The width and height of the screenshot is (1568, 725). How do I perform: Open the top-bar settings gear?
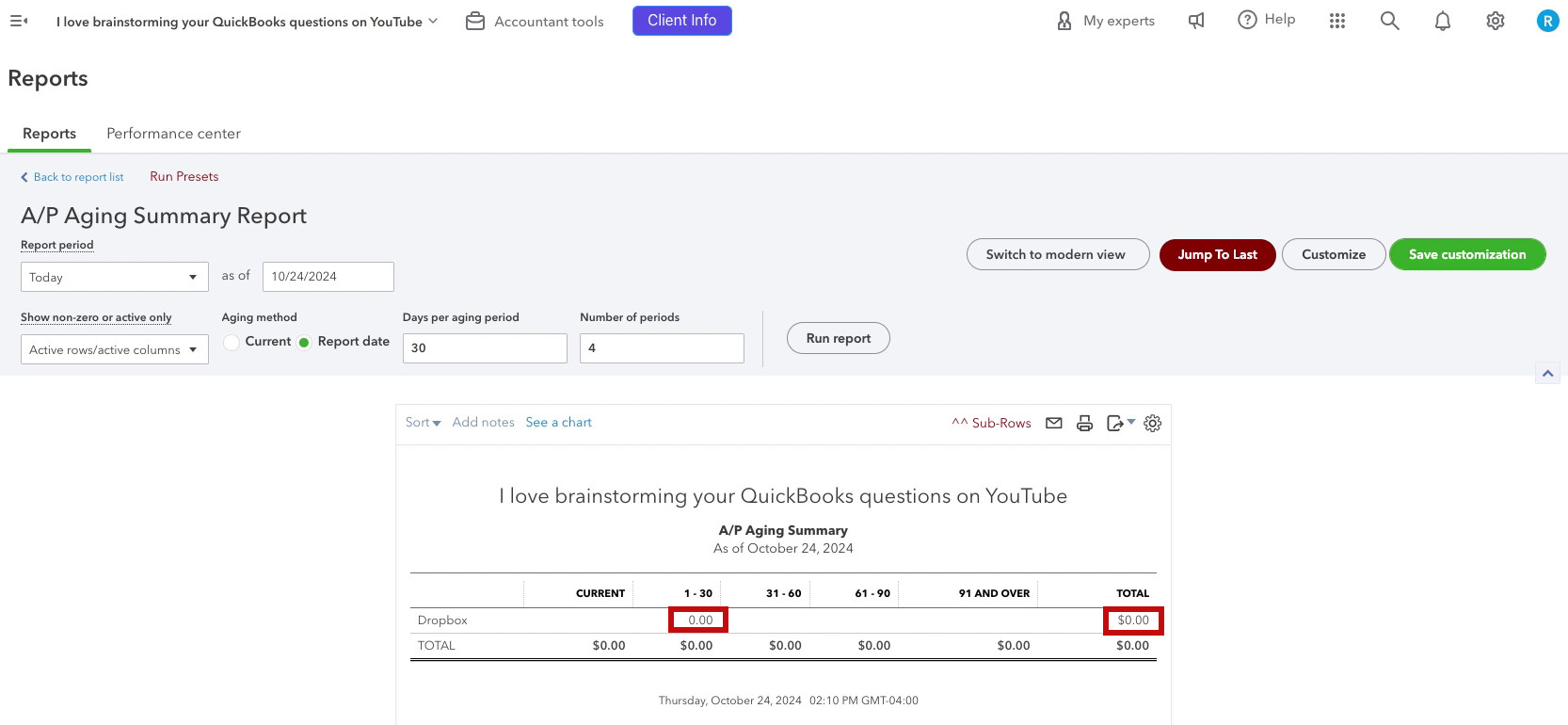click(1496, 21)
